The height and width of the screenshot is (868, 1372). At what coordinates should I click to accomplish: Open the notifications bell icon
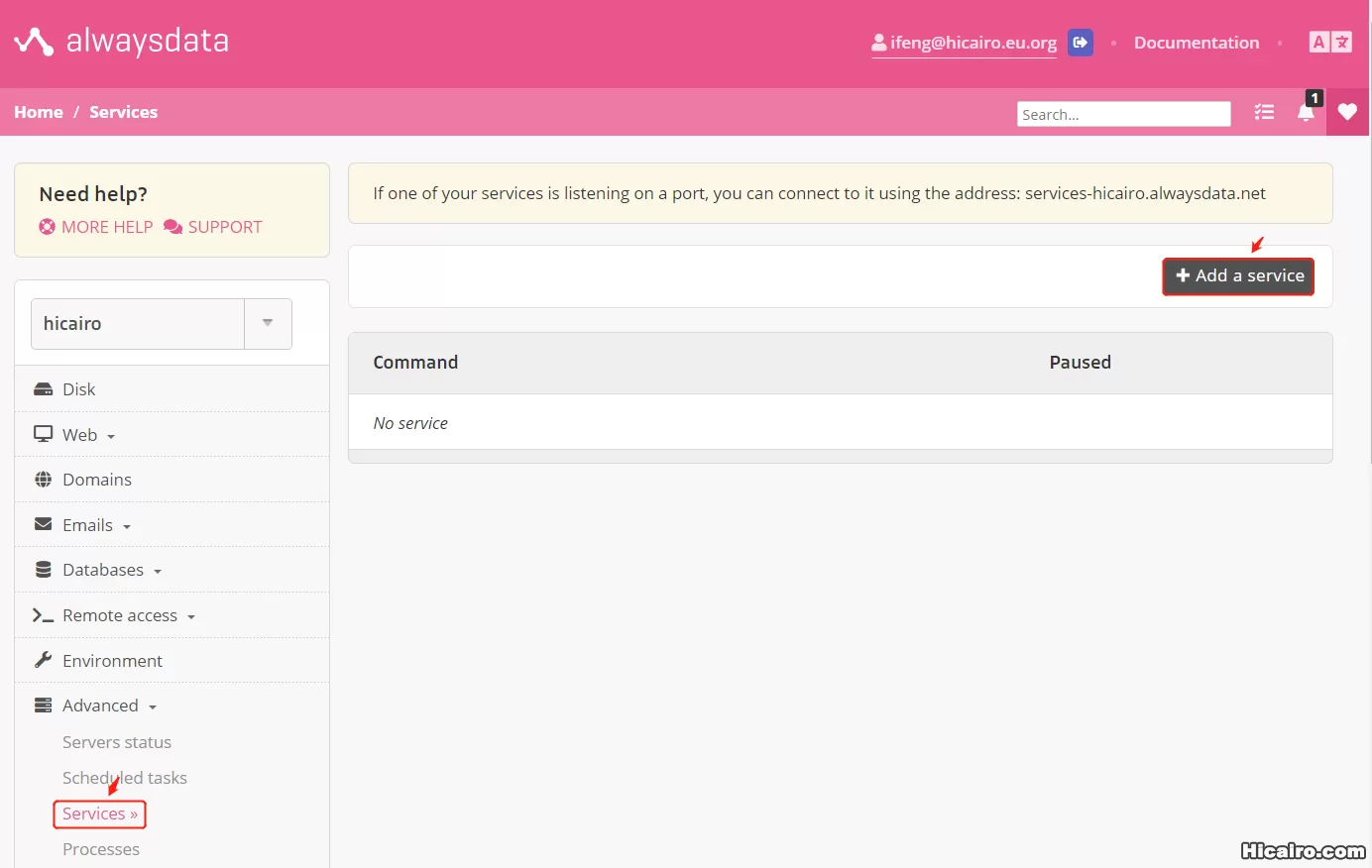(1306, 113)
